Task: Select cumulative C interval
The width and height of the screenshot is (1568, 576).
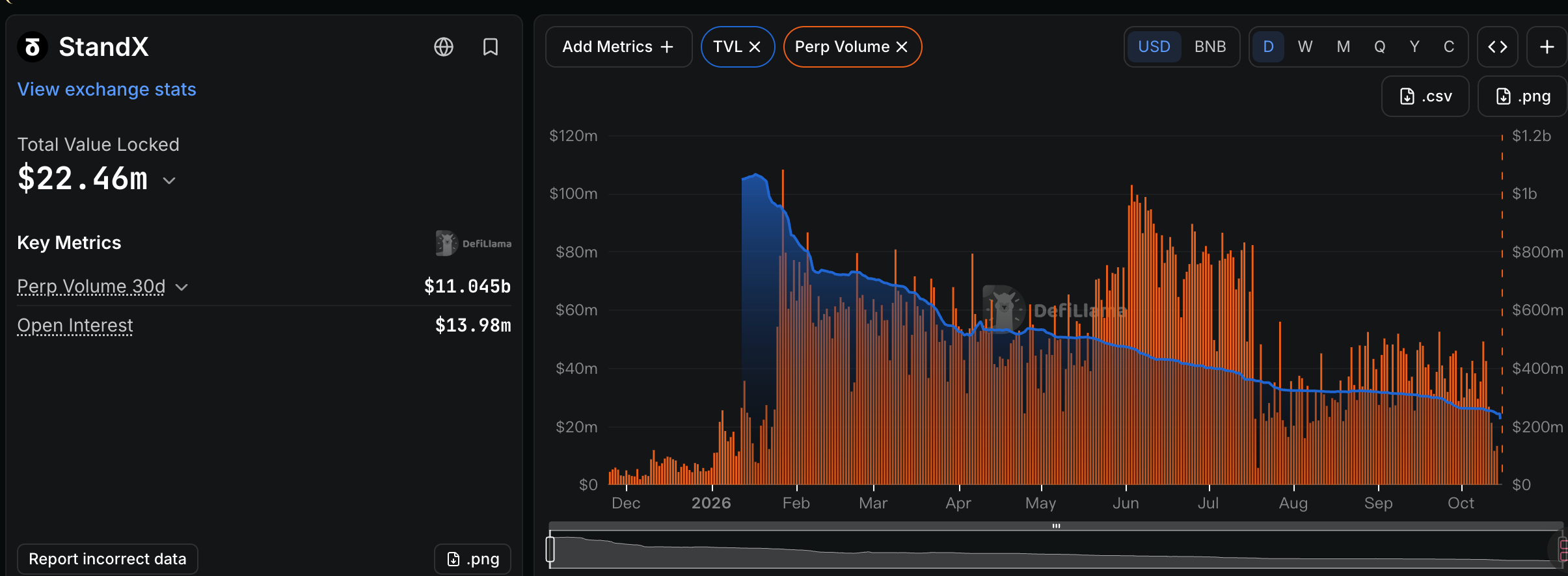Action: tap(1449, 47)
